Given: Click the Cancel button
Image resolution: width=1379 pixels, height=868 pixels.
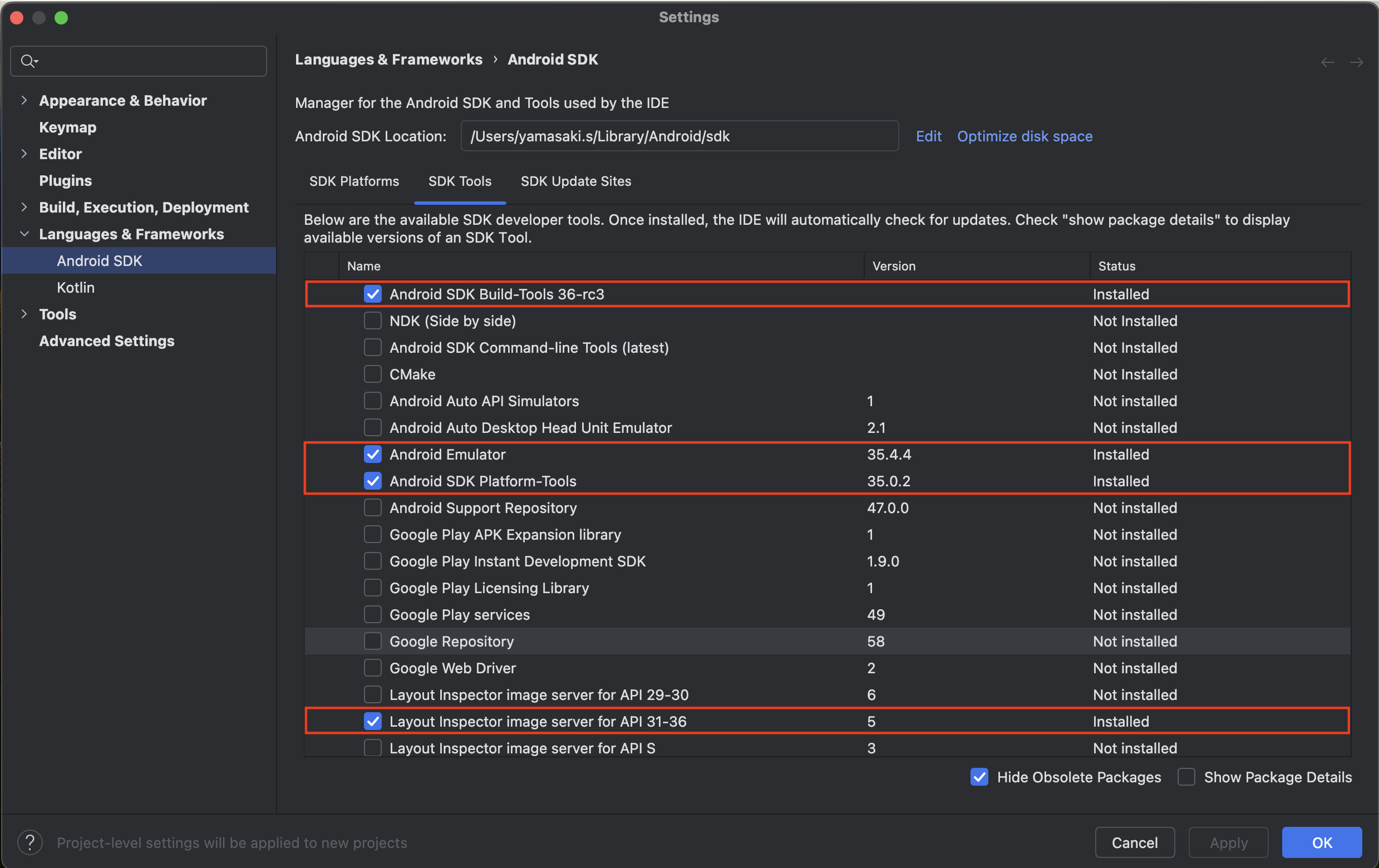Looking at the screenshot, I should 1135,842.
